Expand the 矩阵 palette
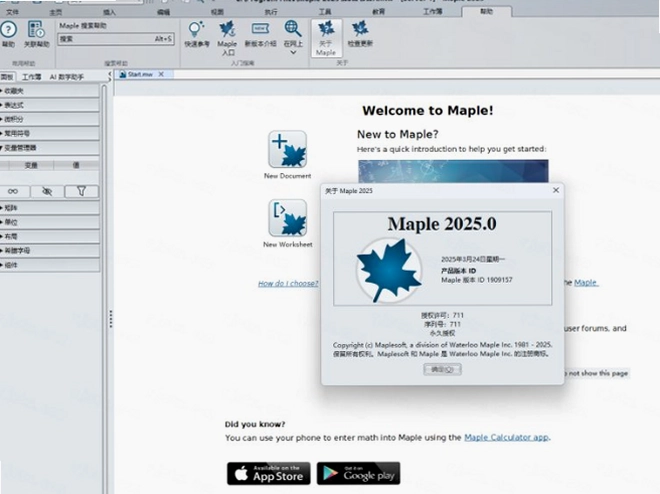This screenshot has height=494, width=660. coord(50,208)
